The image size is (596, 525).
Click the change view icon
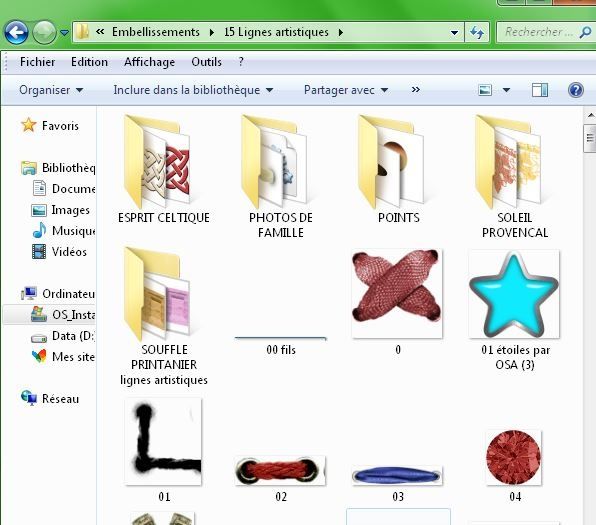(x=485, y=90)
